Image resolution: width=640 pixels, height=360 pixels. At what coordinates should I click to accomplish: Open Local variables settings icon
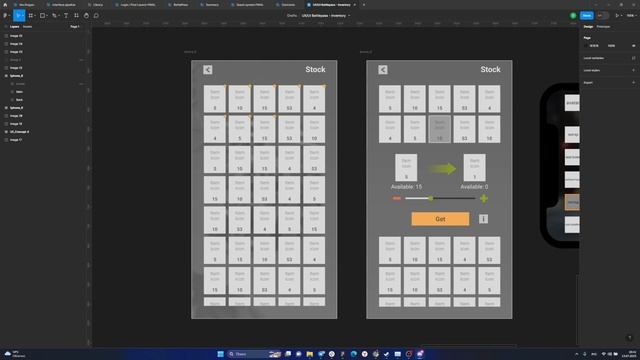coord(633,58)
